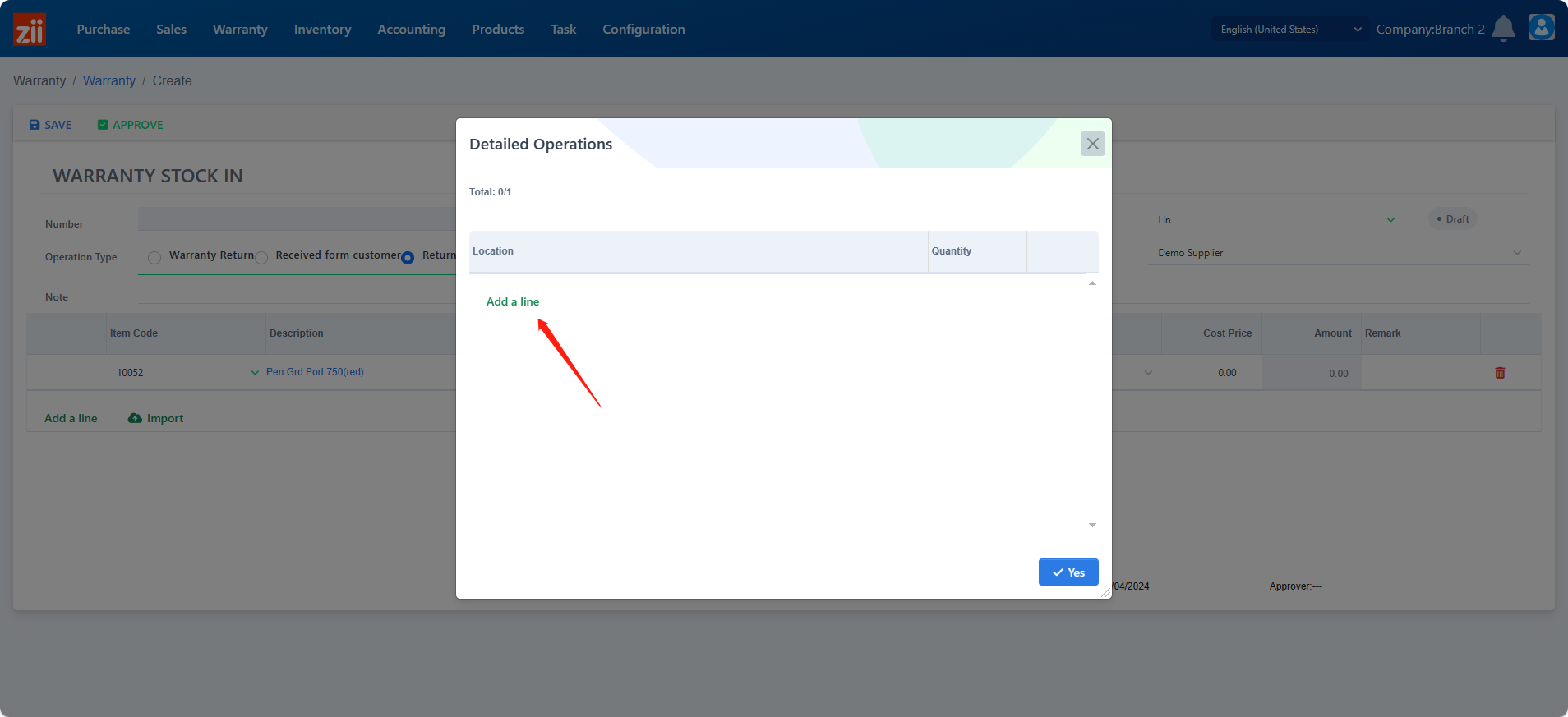Click the dialog scrollbar down arrow
The width and height of the screenshot is (1568, 717).
[x=1092, y=525]
